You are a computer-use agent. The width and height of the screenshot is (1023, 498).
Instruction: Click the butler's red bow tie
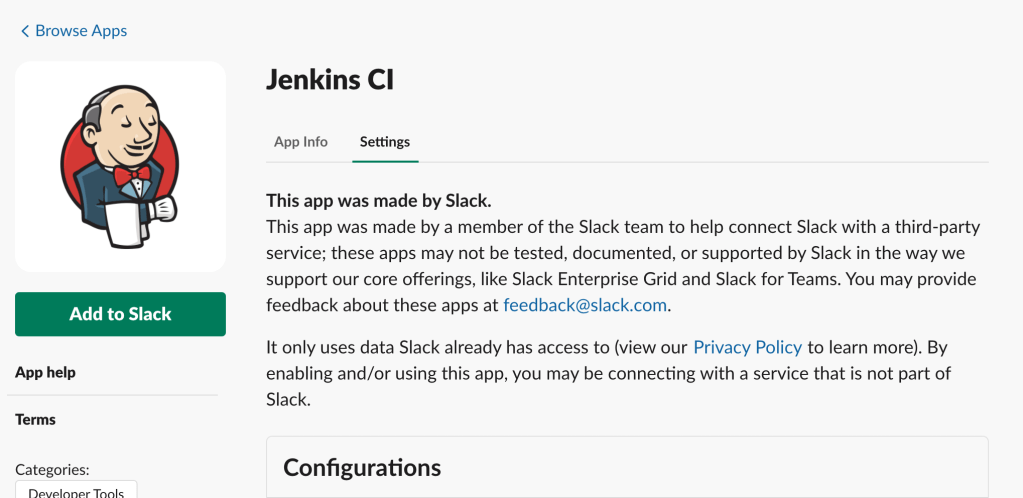[x=131, y=176]
